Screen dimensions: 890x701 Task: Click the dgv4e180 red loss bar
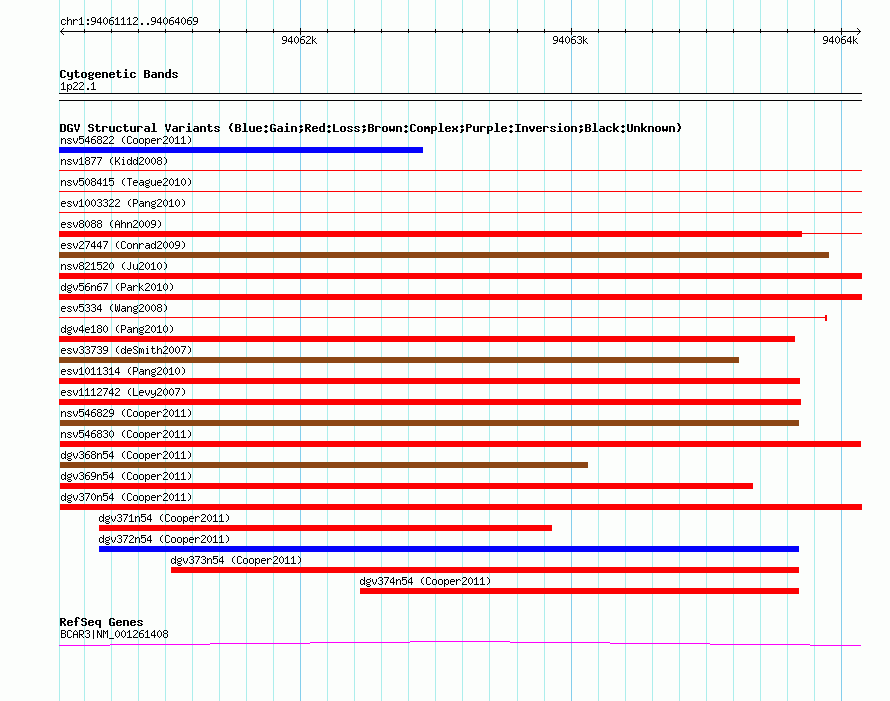pyautogui.click(x=427, y=339)
